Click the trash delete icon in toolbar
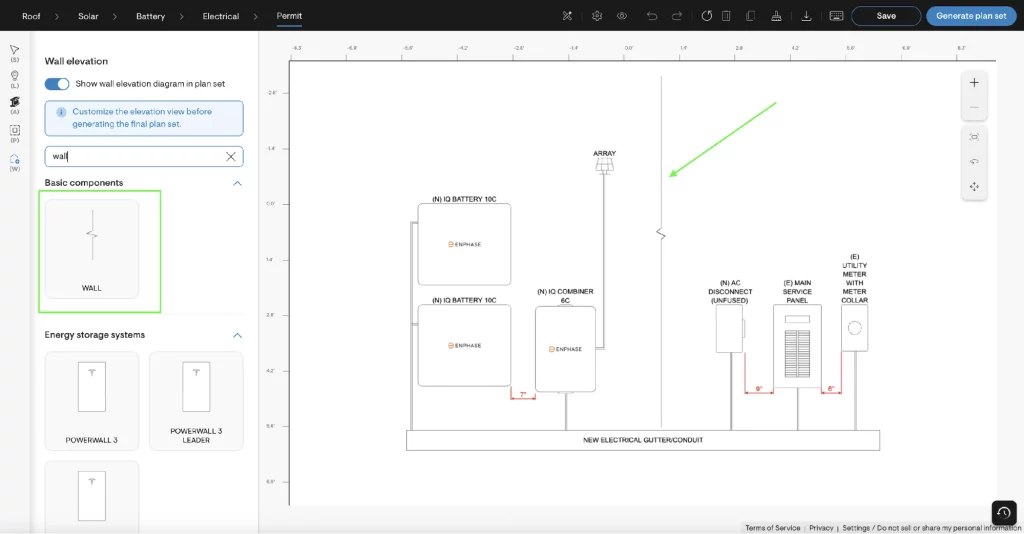1024x534 pixels. 726,16
